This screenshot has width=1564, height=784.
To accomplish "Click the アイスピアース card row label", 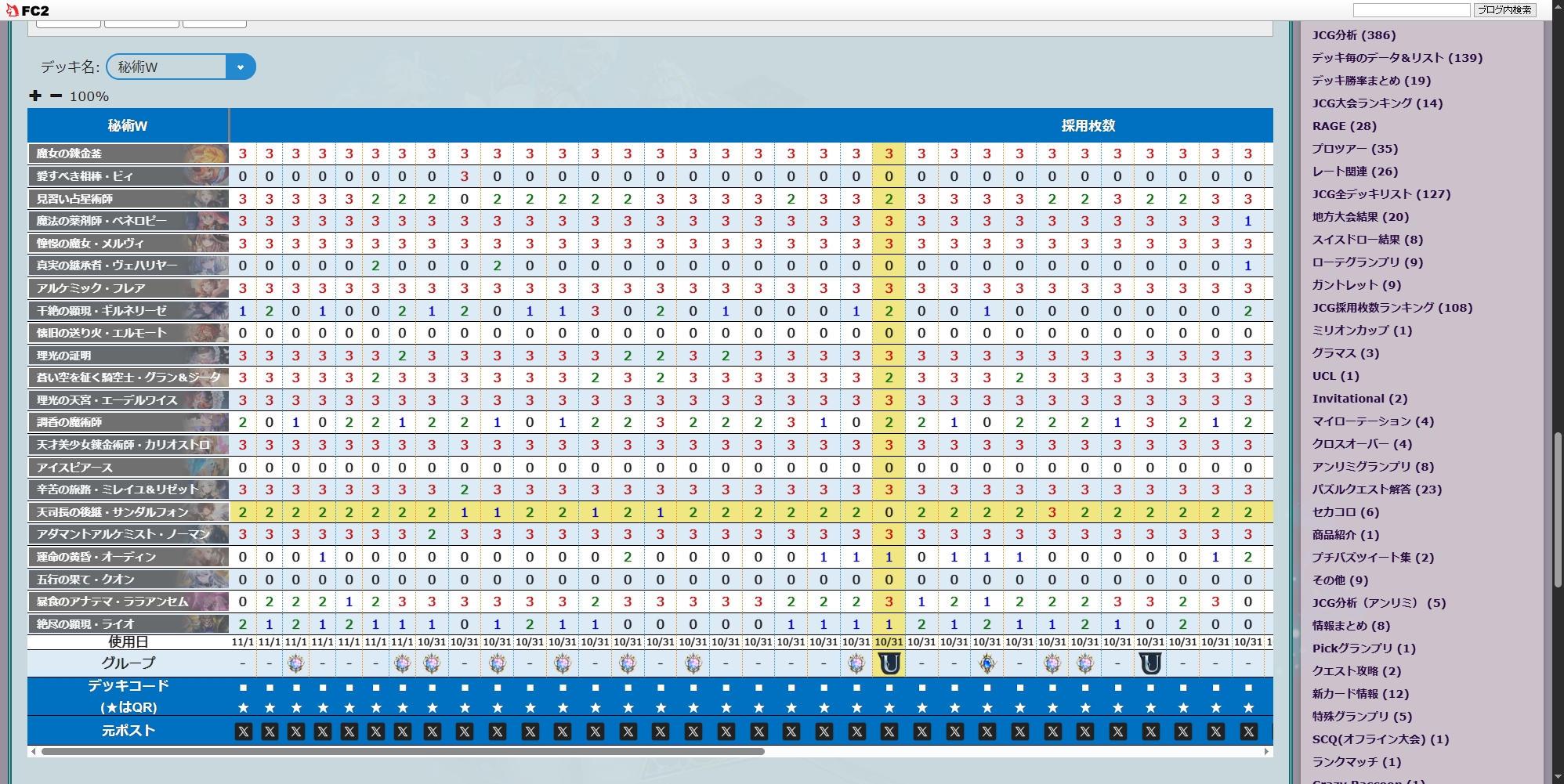I will (129, 468).
